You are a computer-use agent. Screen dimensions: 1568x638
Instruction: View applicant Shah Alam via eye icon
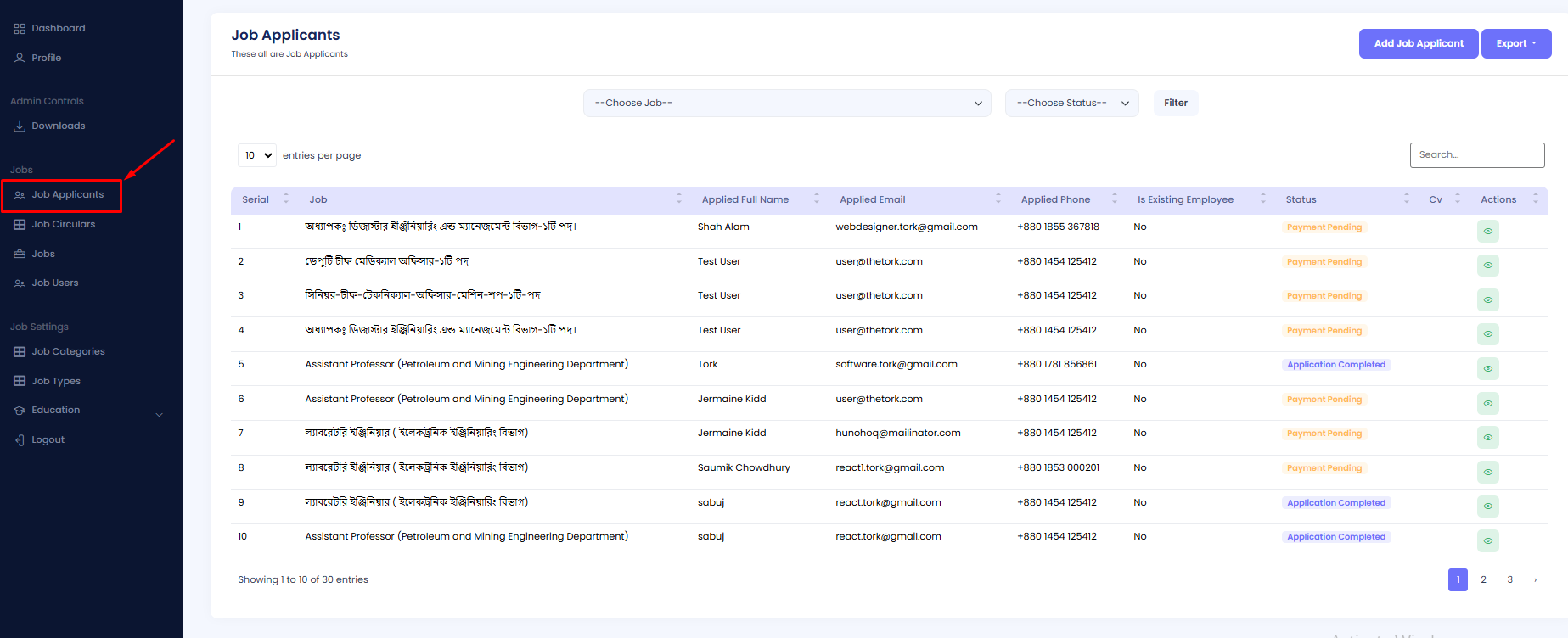point(1487,231)
